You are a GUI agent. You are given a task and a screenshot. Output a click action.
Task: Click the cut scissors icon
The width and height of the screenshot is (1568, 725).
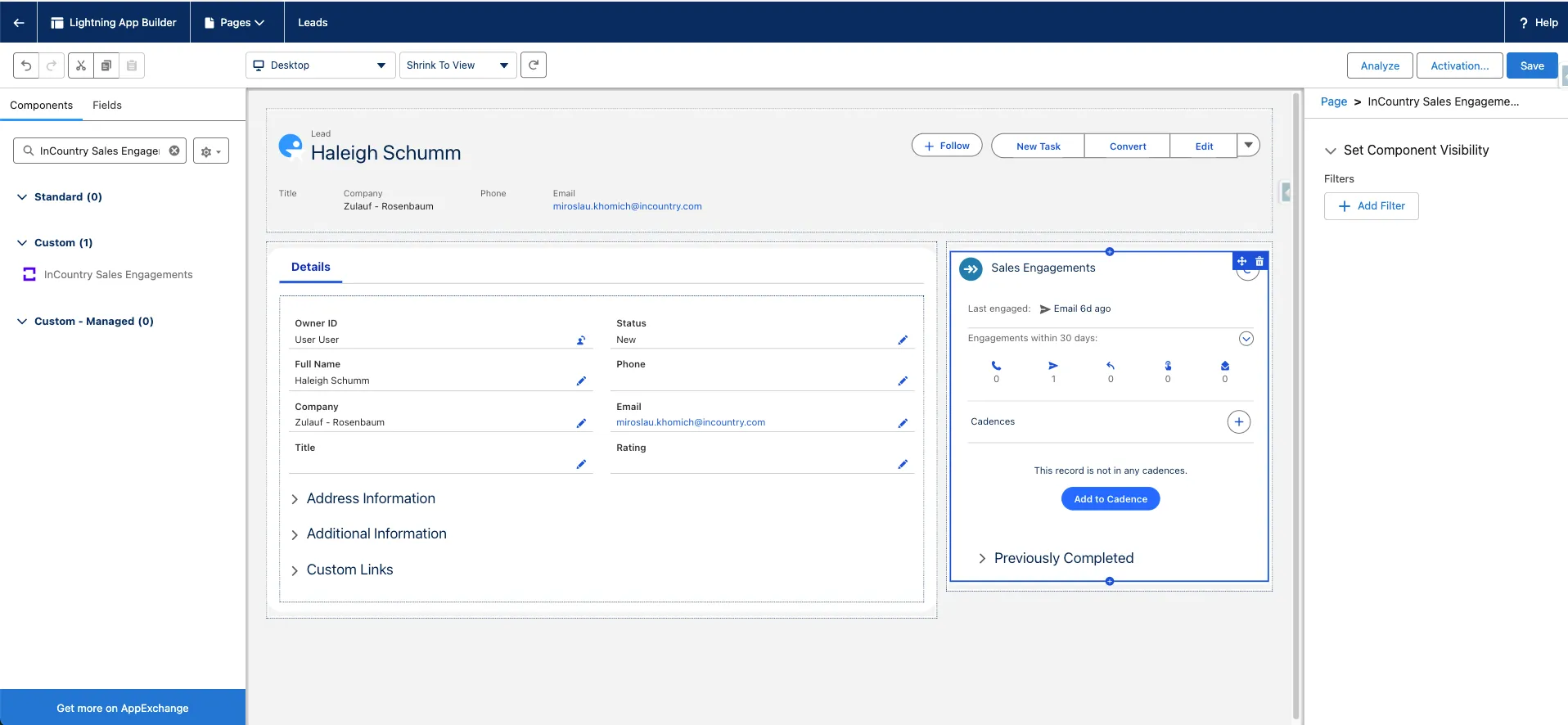coord(81,65)
